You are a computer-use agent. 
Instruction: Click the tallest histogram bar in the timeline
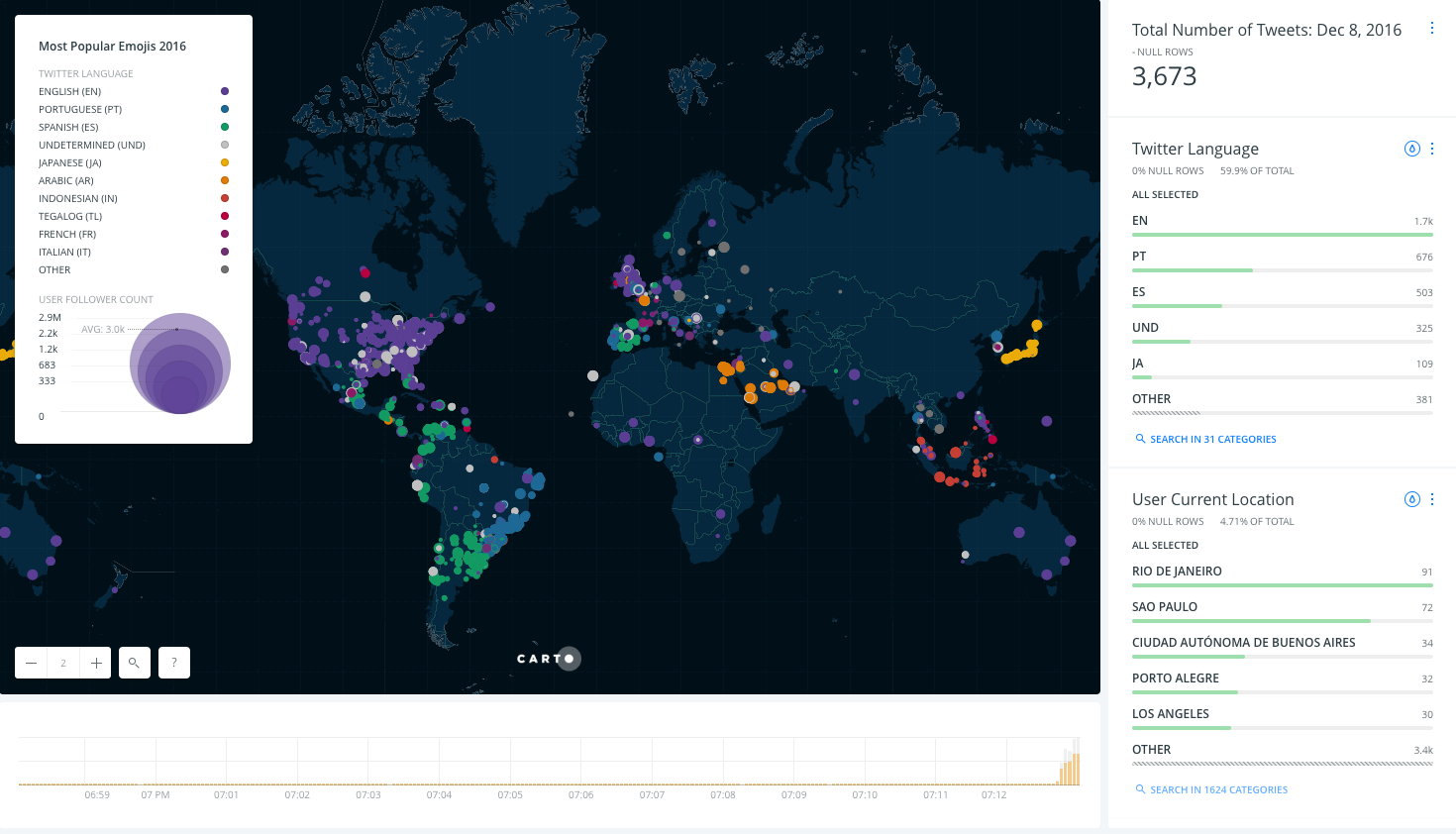point(1076,763)
